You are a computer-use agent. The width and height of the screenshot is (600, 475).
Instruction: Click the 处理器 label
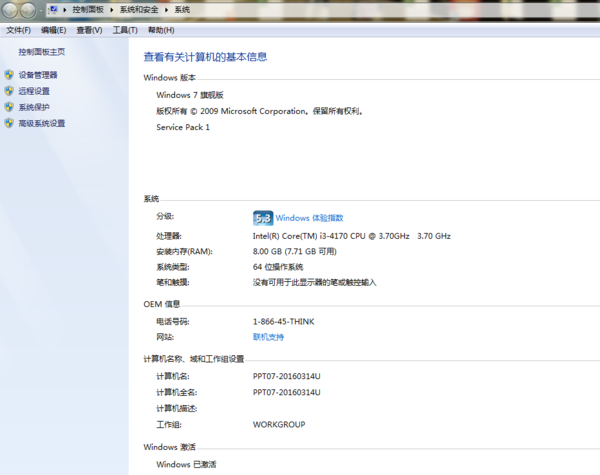click(169, 236)
